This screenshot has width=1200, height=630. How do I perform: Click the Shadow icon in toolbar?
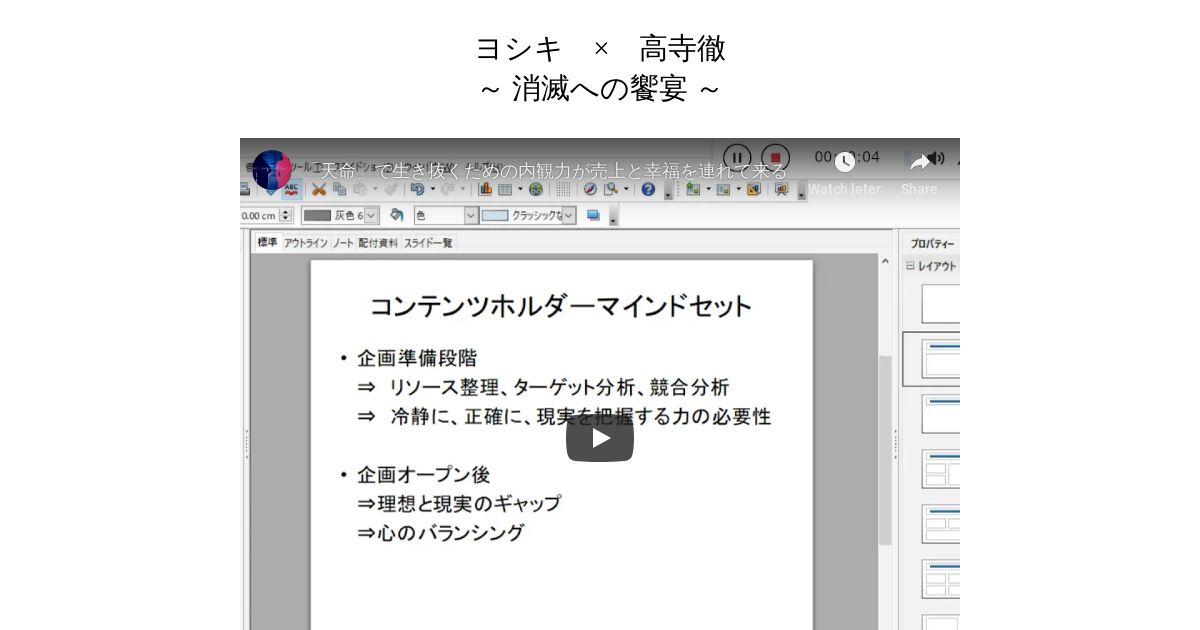pos(593,214)
